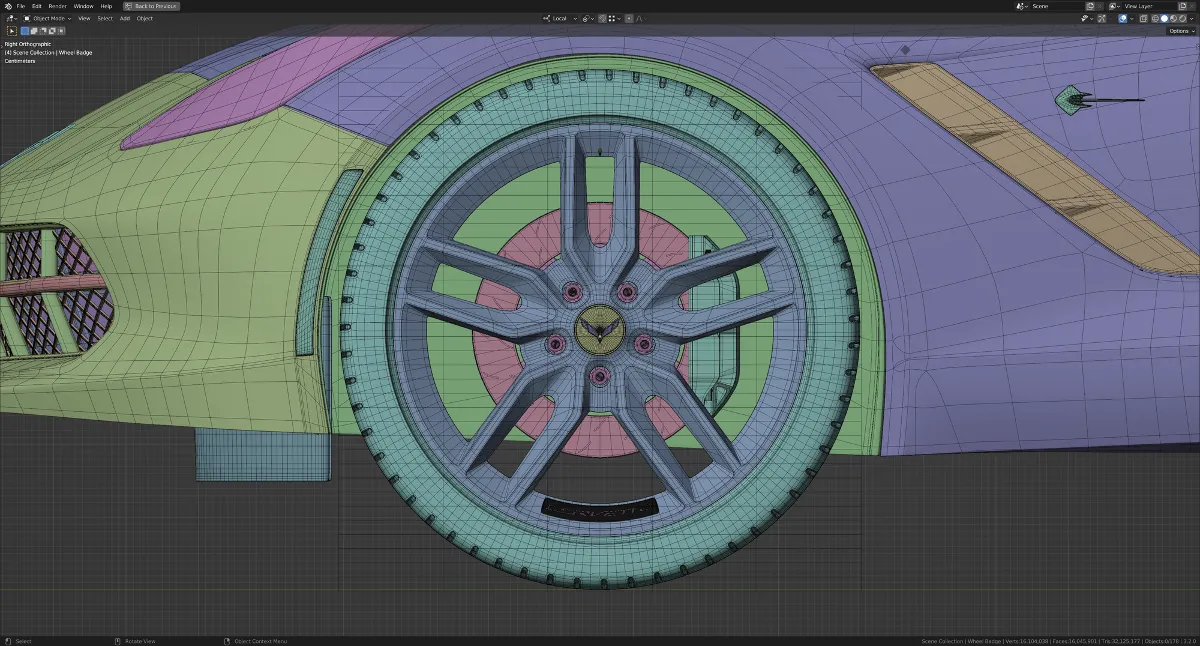Switch to rendered viewport shading
The image size is (1200, 646).
pyautogui.click(x=1183, y=18)
